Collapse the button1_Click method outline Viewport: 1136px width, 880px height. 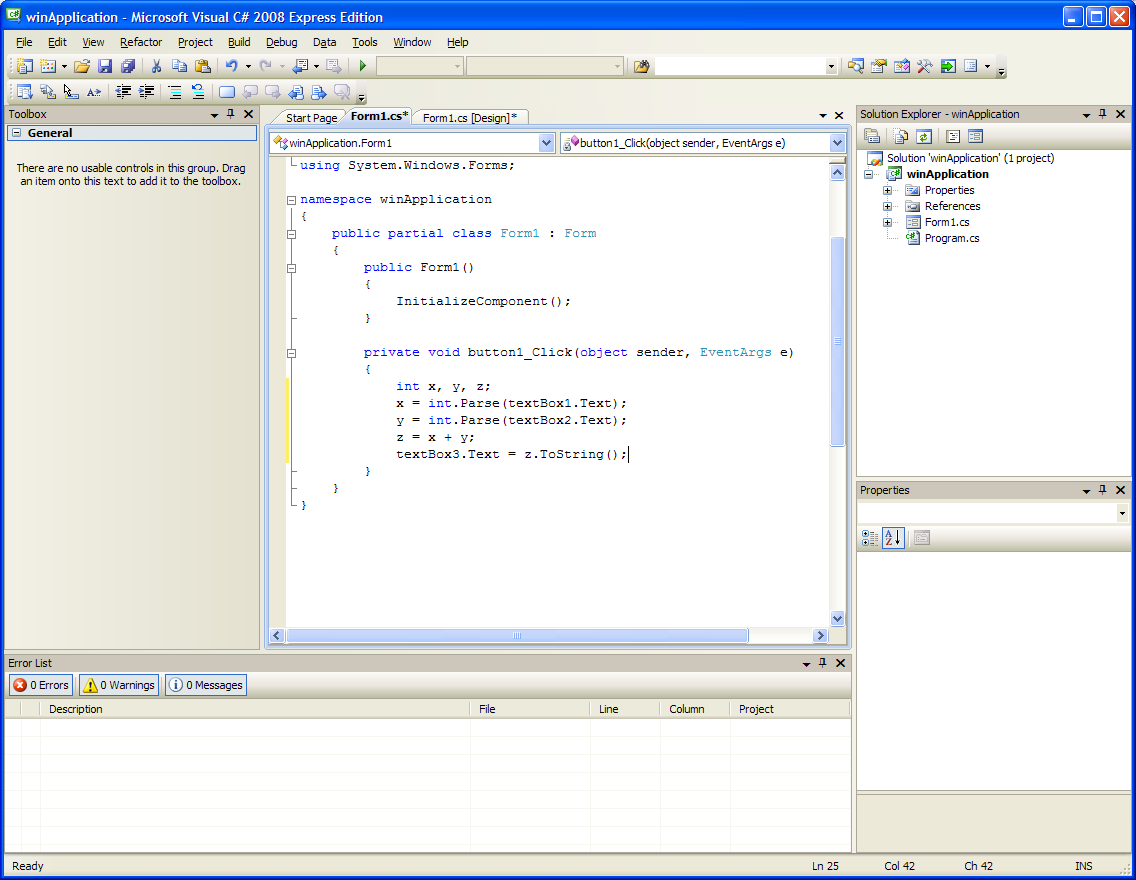click(x=291, y=353)
